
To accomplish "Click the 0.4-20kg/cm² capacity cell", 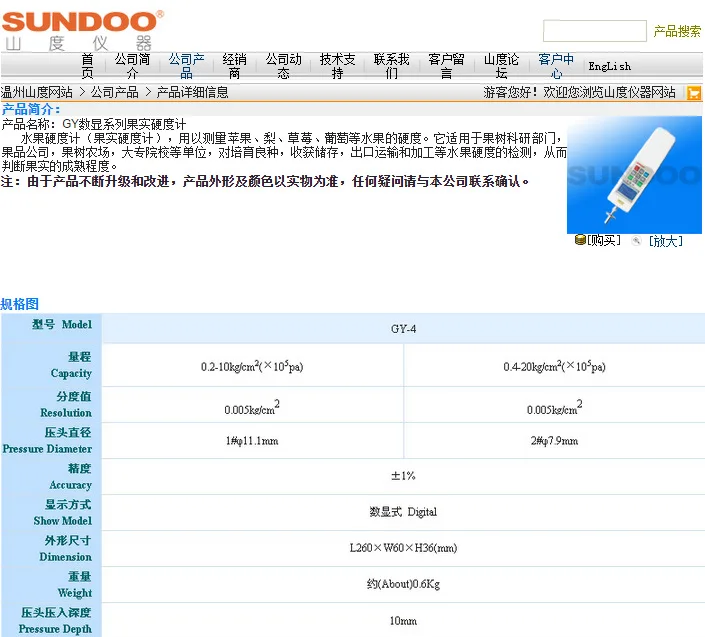I will coord(554,365).
